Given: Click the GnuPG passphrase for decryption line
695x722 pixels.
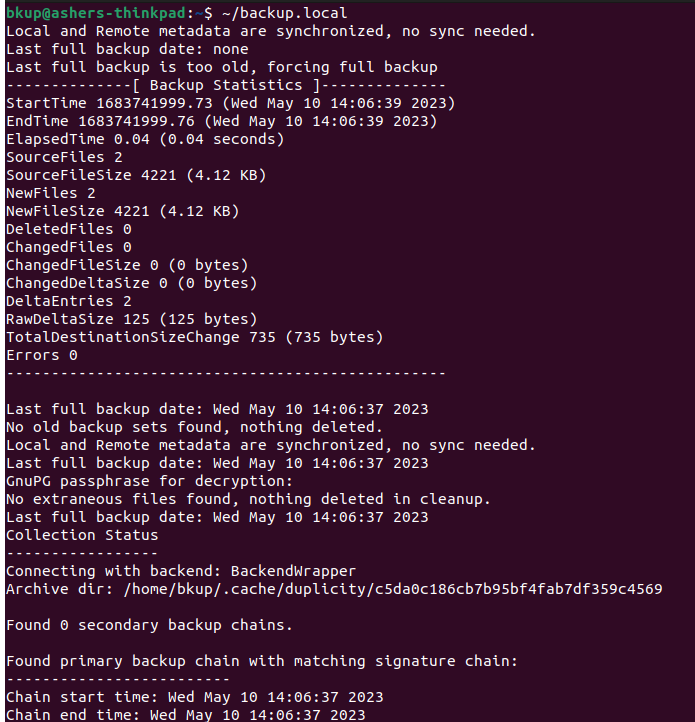Looking at the screenshot, I should coord(149,481).
